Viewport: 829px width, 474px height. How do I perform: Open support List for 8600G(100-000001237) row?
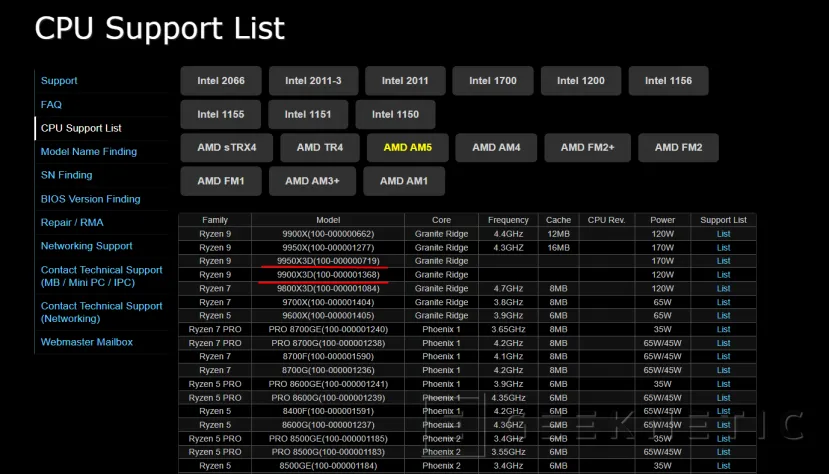click(723, 425)
